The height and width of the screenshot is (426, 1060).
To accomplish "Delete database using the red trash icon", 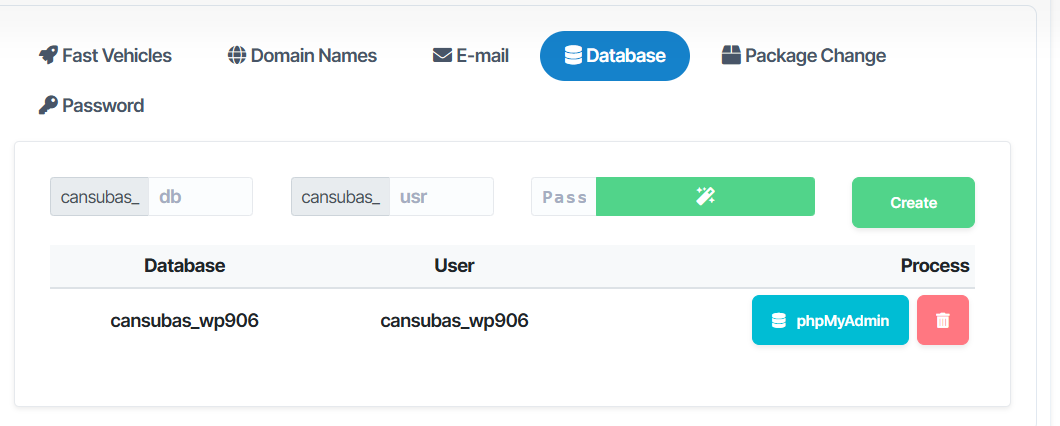I will (942, 320).
